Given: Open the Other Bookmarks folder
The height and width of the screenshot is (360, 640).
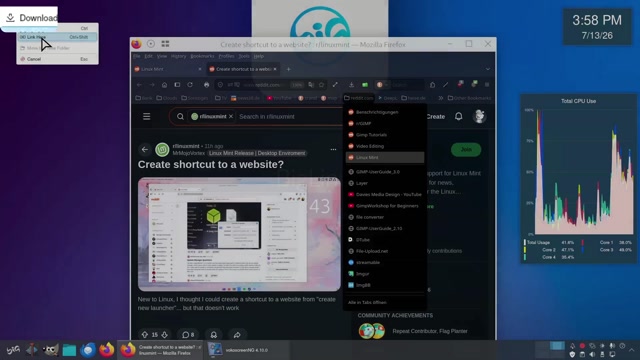Looking at the screenshot, I should pyautogui.click(x=469, y=98).
